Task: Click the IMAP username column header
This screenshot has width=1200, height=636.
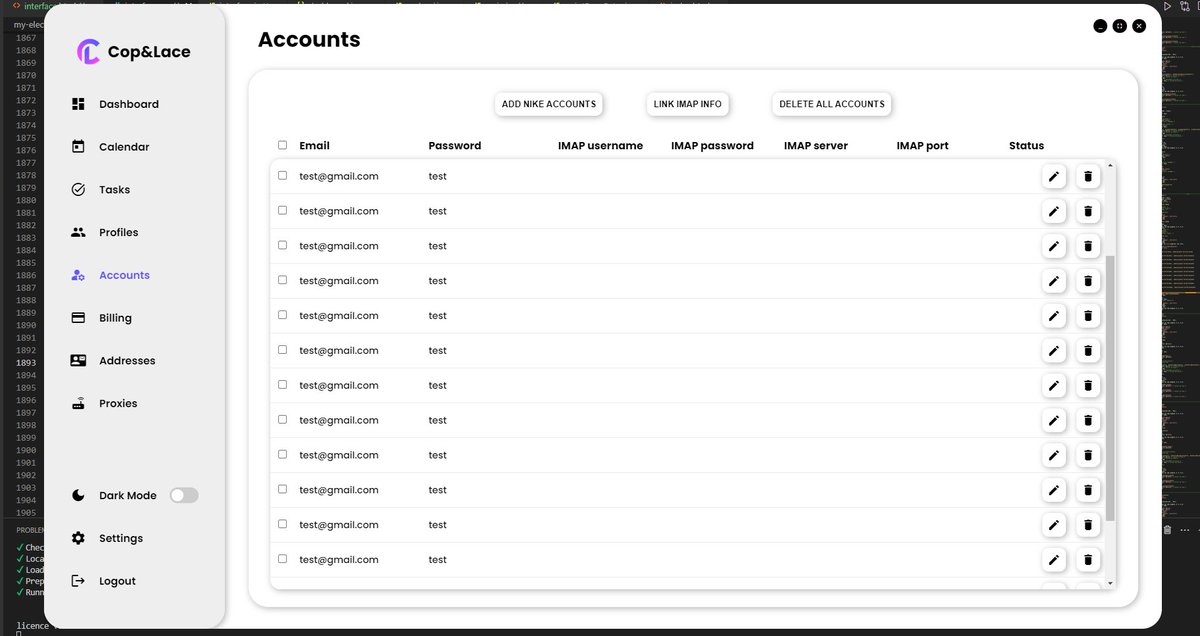Action: tap(600, 146)
